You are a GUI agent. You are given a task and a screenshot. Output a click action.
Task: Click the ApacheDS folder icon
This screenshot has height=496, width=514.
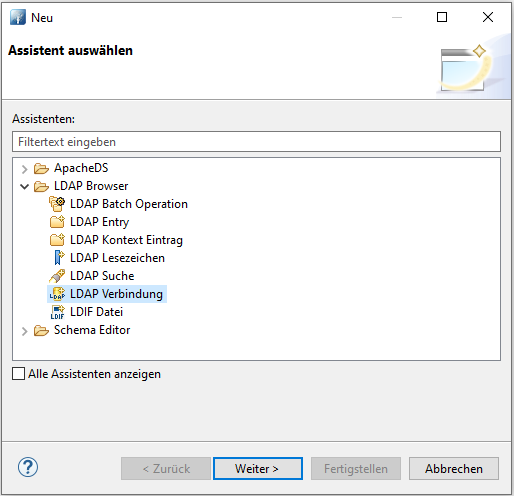(41, 168)
